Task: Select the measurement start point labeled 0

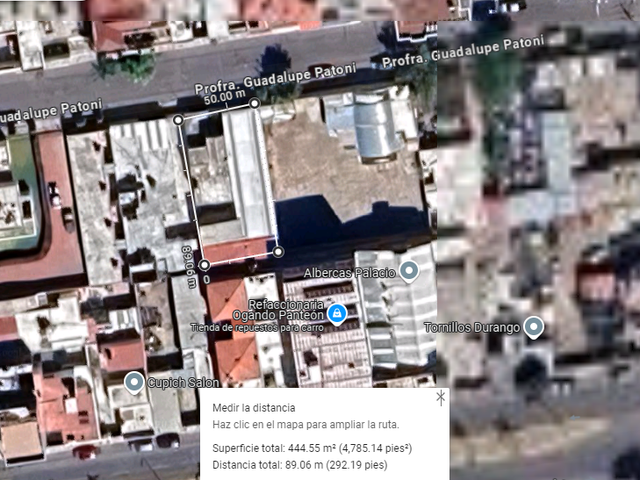Action: click(204, 265)
